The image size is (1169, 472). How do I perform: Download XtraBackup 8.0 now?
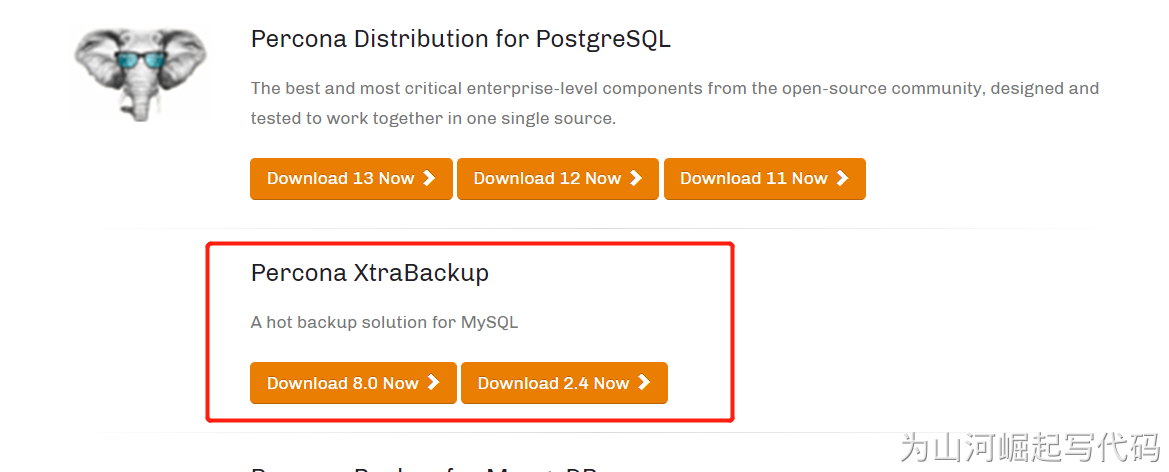point(353,383)
